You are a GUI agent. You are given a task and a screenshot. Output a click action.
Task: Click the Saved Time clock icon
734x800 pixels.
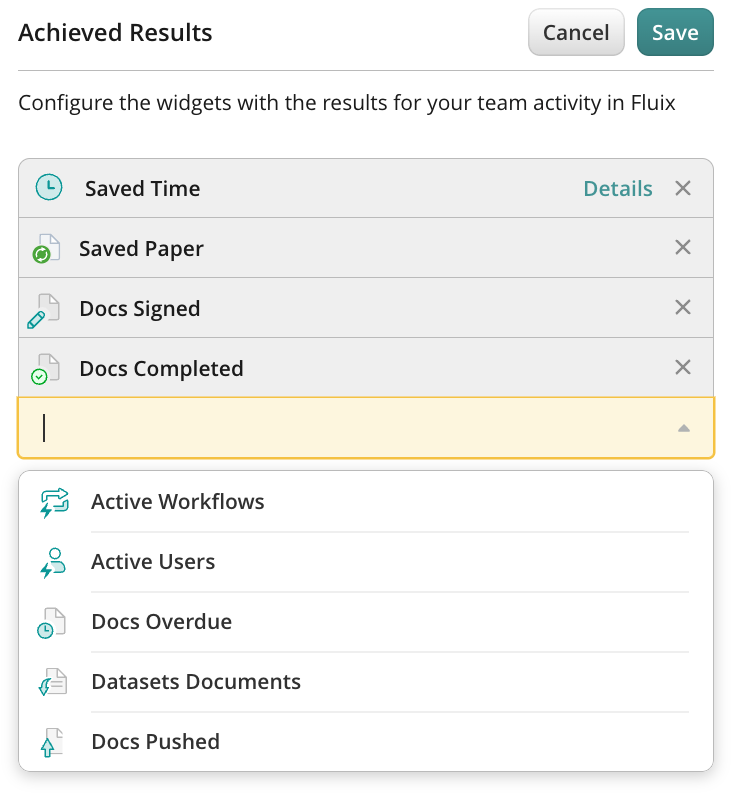pos(48,188)
